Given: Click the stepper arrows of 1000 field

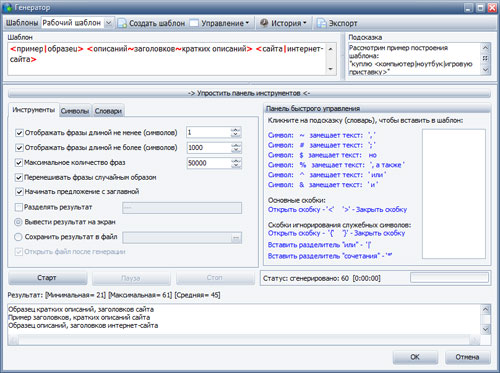Looking at the screenshot, I should 236,148.
